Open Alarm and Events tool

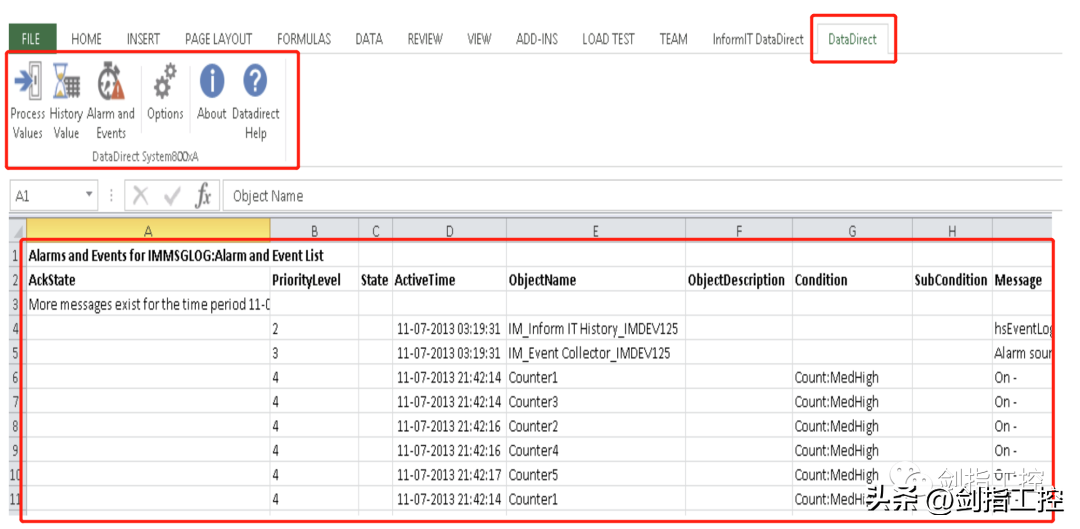110,101
